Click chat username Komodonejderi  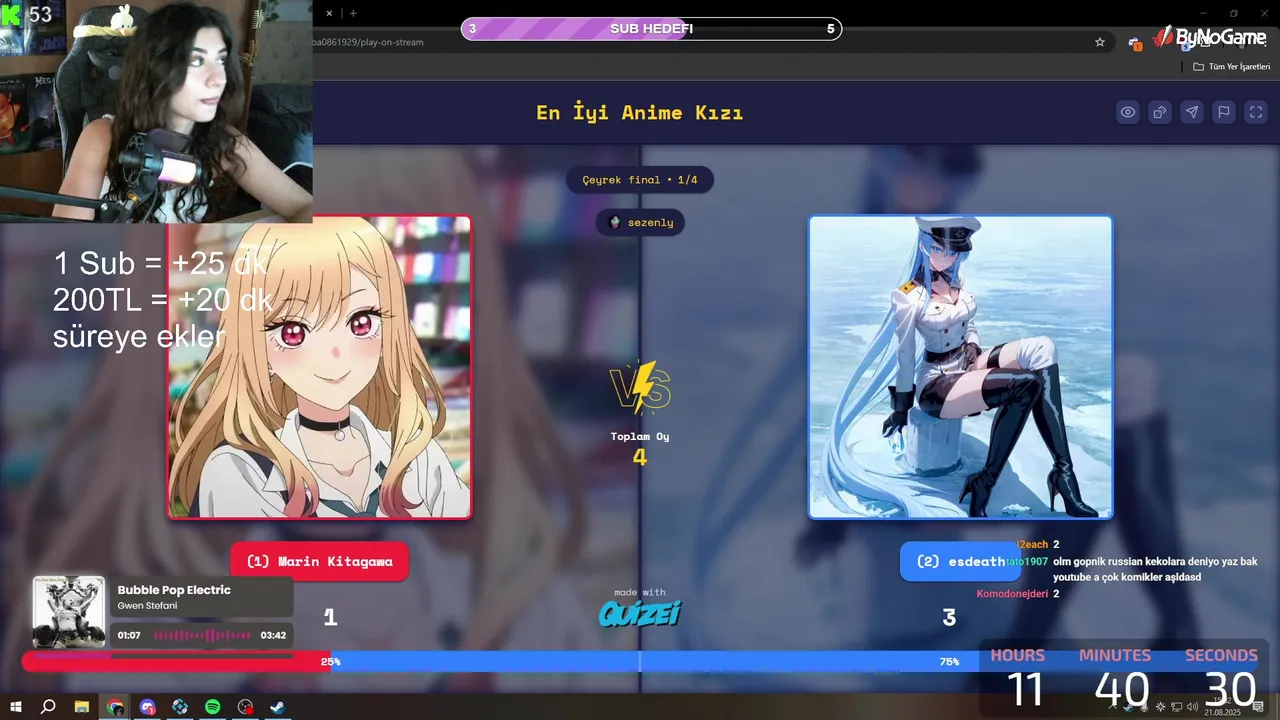pyautogui.click(x=1012, y=594)
